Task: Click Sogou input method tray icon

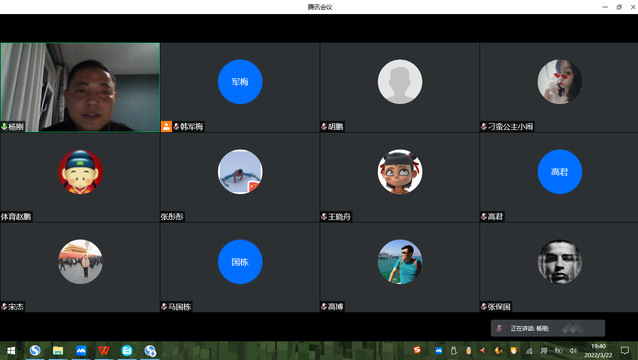Action: coord(417,350)
